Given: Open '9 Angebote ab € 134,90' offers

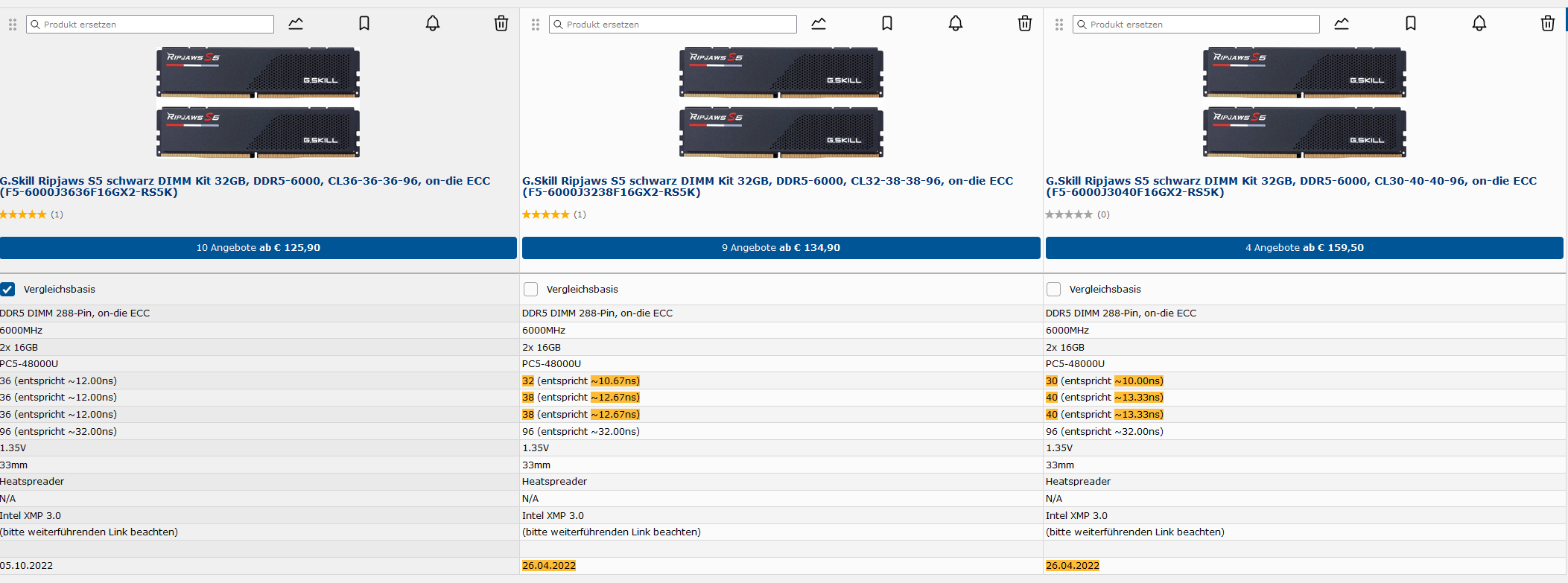Looking at the screenshot, I should click(x=781, y=248).
